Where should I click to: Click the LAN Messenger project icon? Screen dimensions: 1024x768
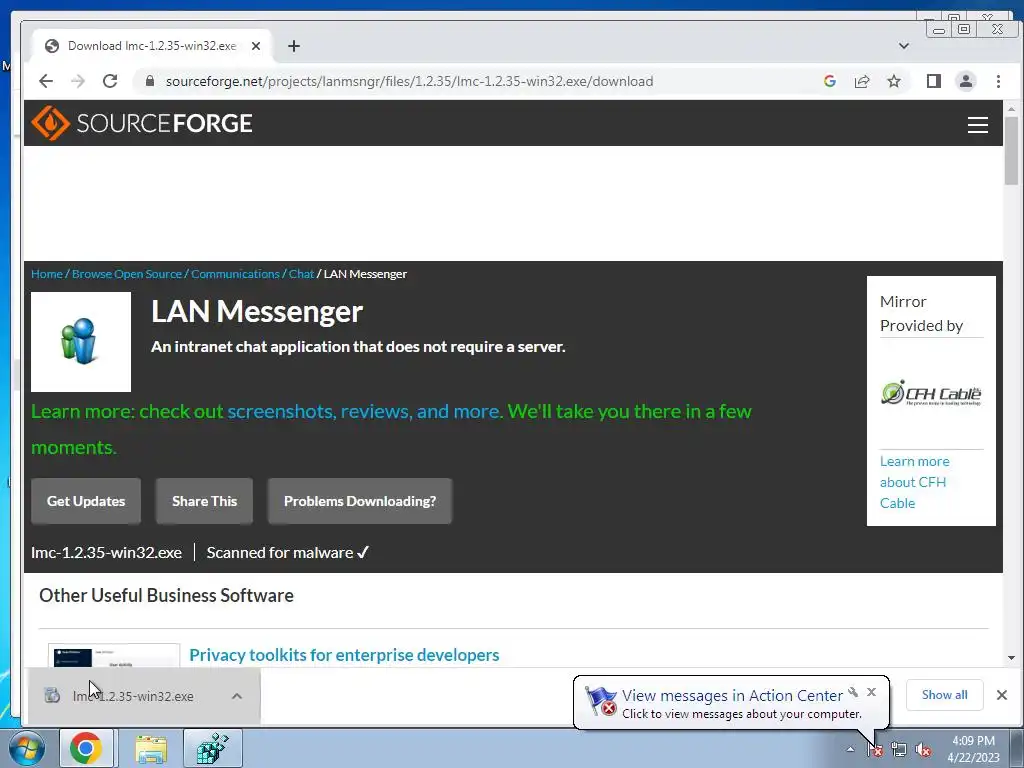coord(81,342)
